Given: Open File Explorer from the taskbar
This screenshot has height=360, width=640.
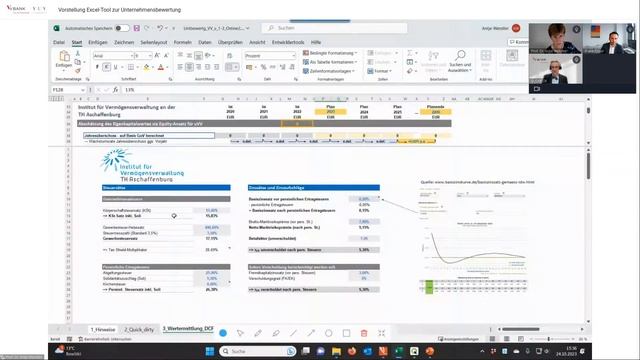Looking at the screenshot, I should (x=336, y=351).
